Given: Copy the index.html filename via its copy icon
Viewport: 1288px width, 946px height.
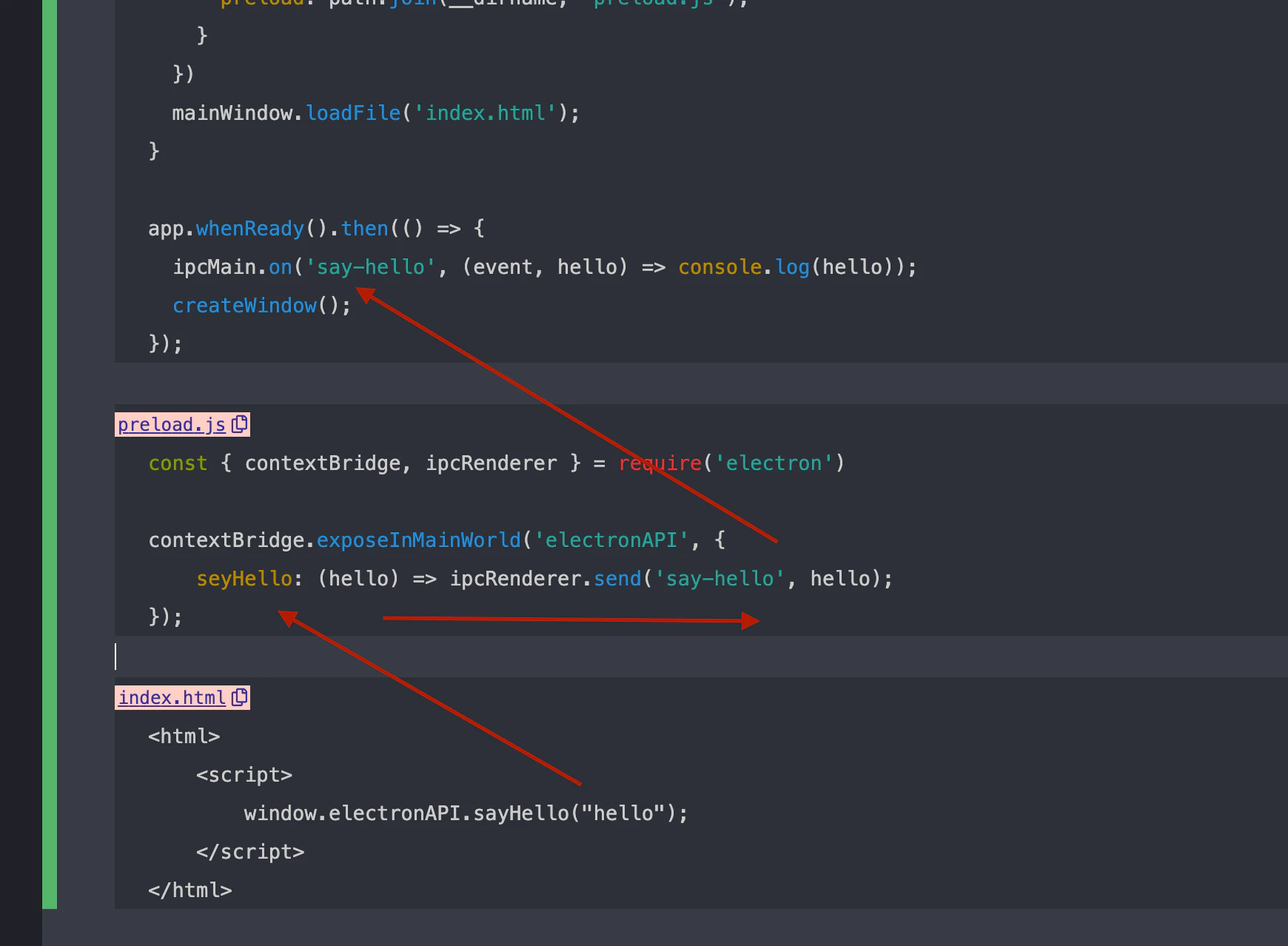Looking at the screenshot, I should (x=239, y=697).
